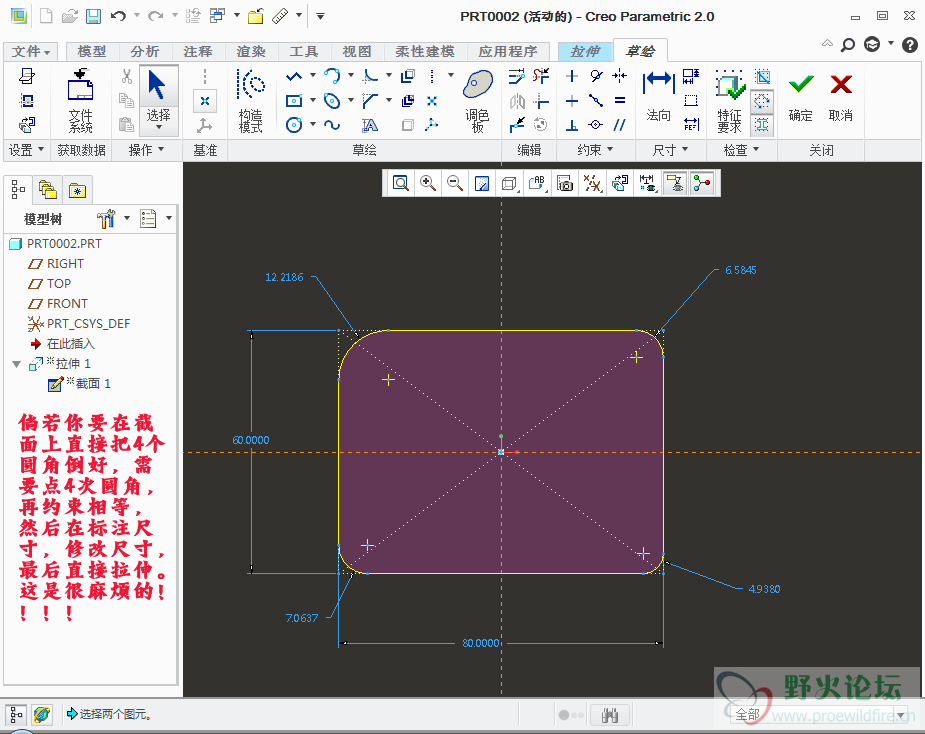Click the Refit zoom icon
The height and width of the screenshot is (734, 925).
(401, 184)
